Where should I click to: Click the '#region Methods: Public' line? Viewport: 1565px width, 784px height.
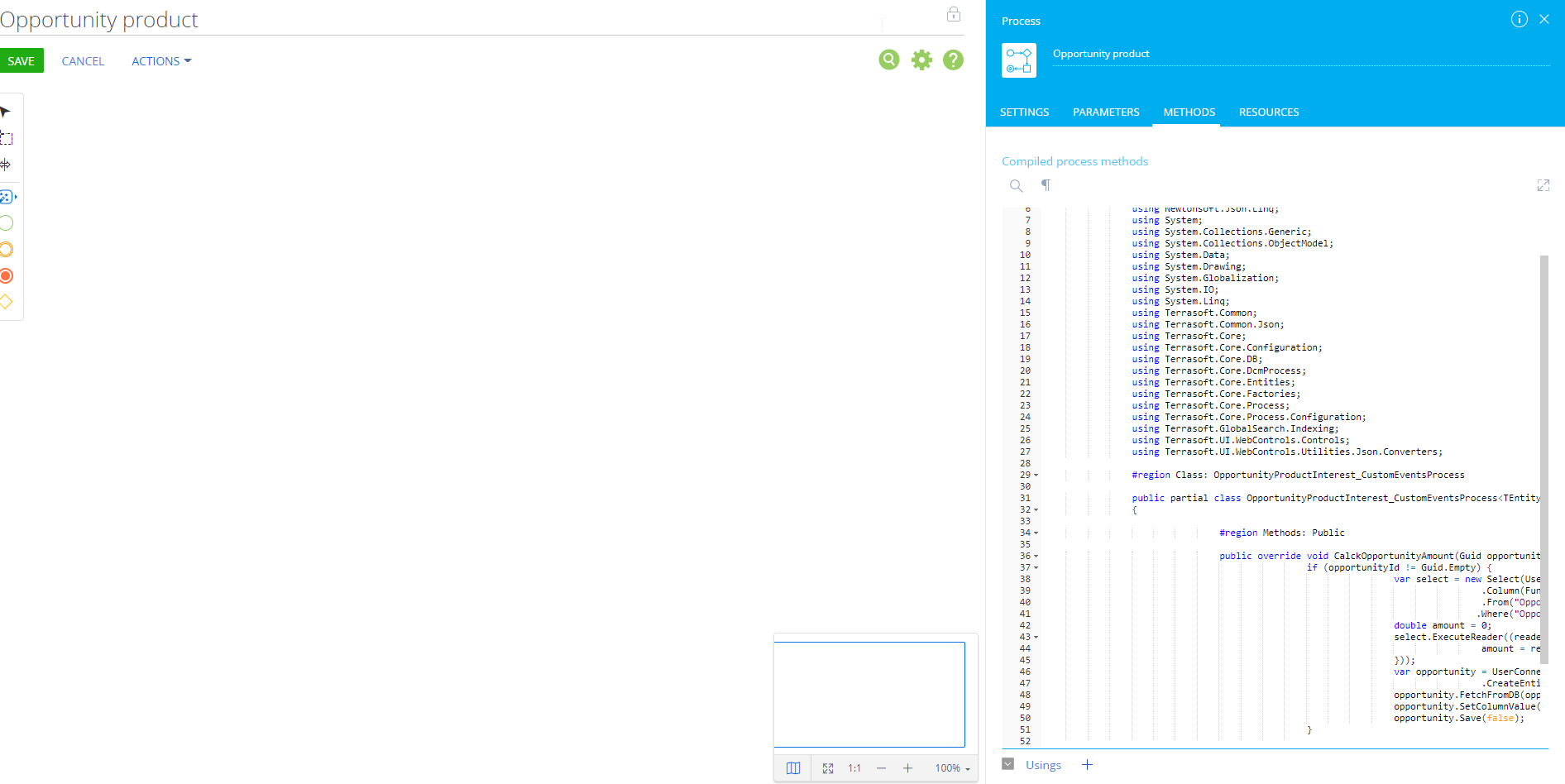1281,533
